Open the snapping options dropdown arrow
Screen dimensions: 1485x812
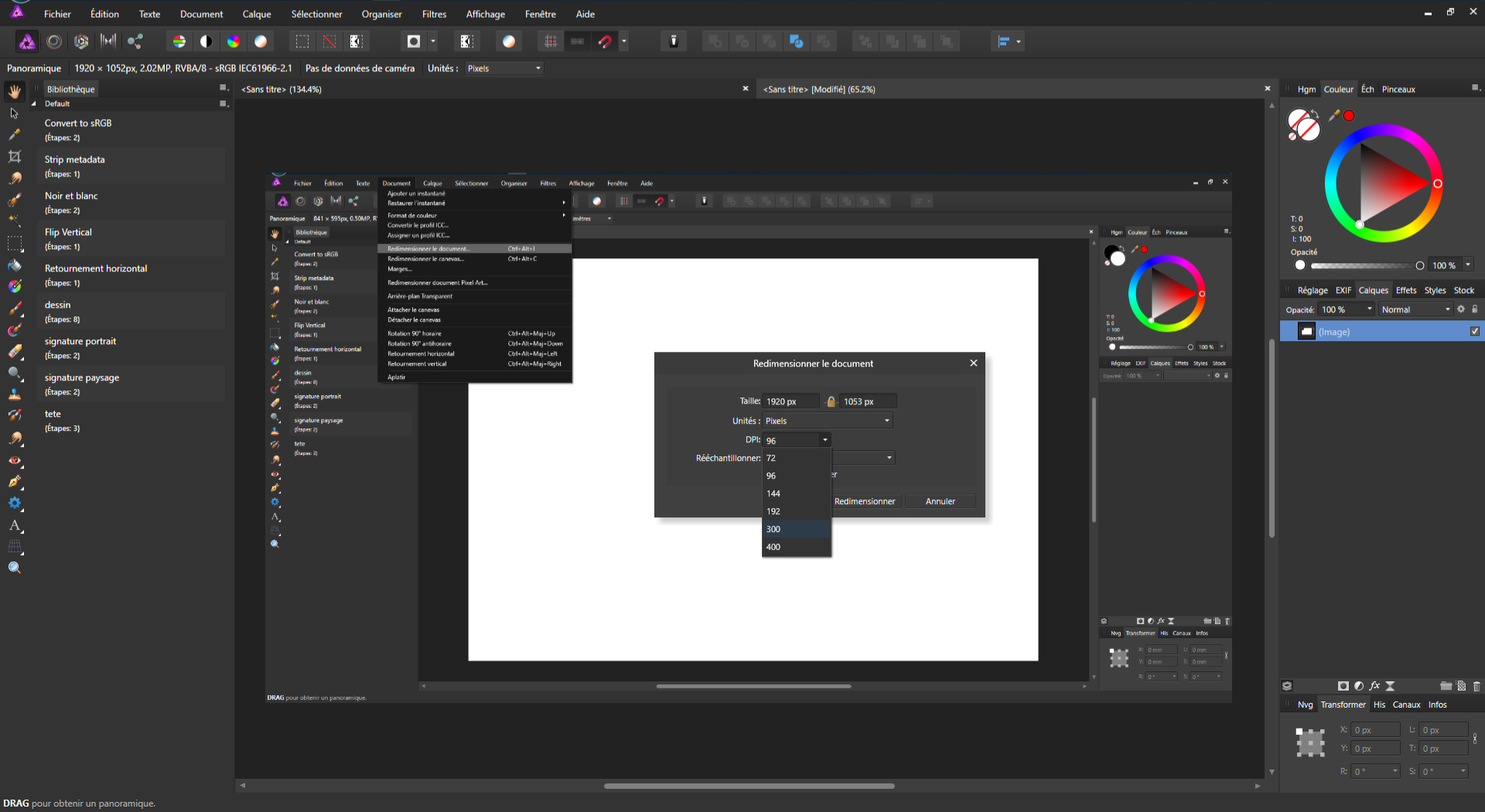(x=624, y=42)
